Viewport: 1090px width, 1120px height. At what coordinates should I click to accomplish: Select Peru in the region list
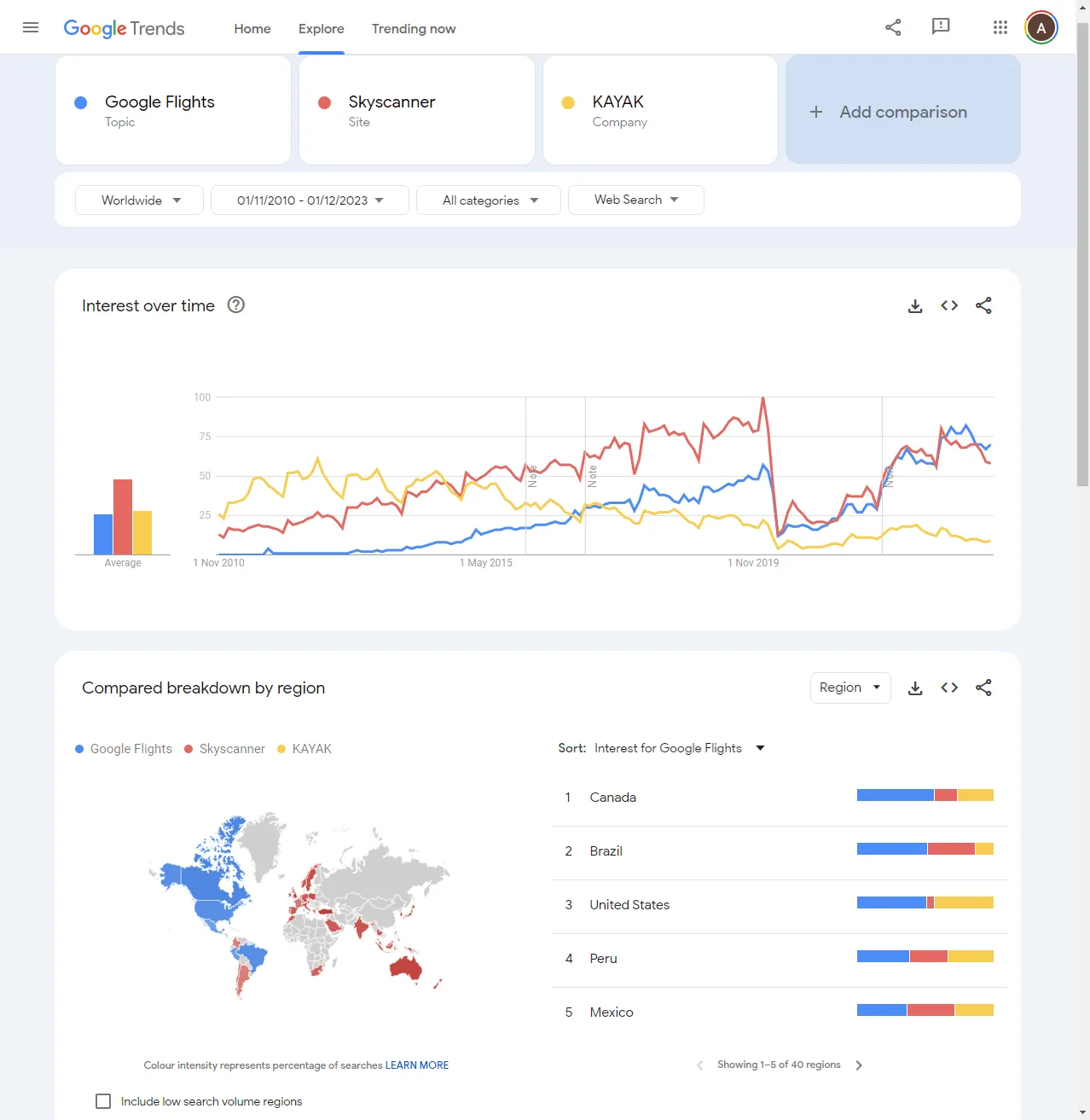pyautogui.click(x=780, y=958)
